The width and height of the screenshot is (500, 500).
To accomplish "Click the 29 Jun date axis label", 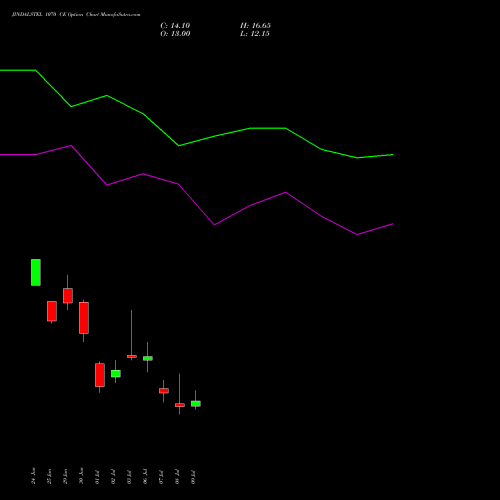I will coord(65,476).
